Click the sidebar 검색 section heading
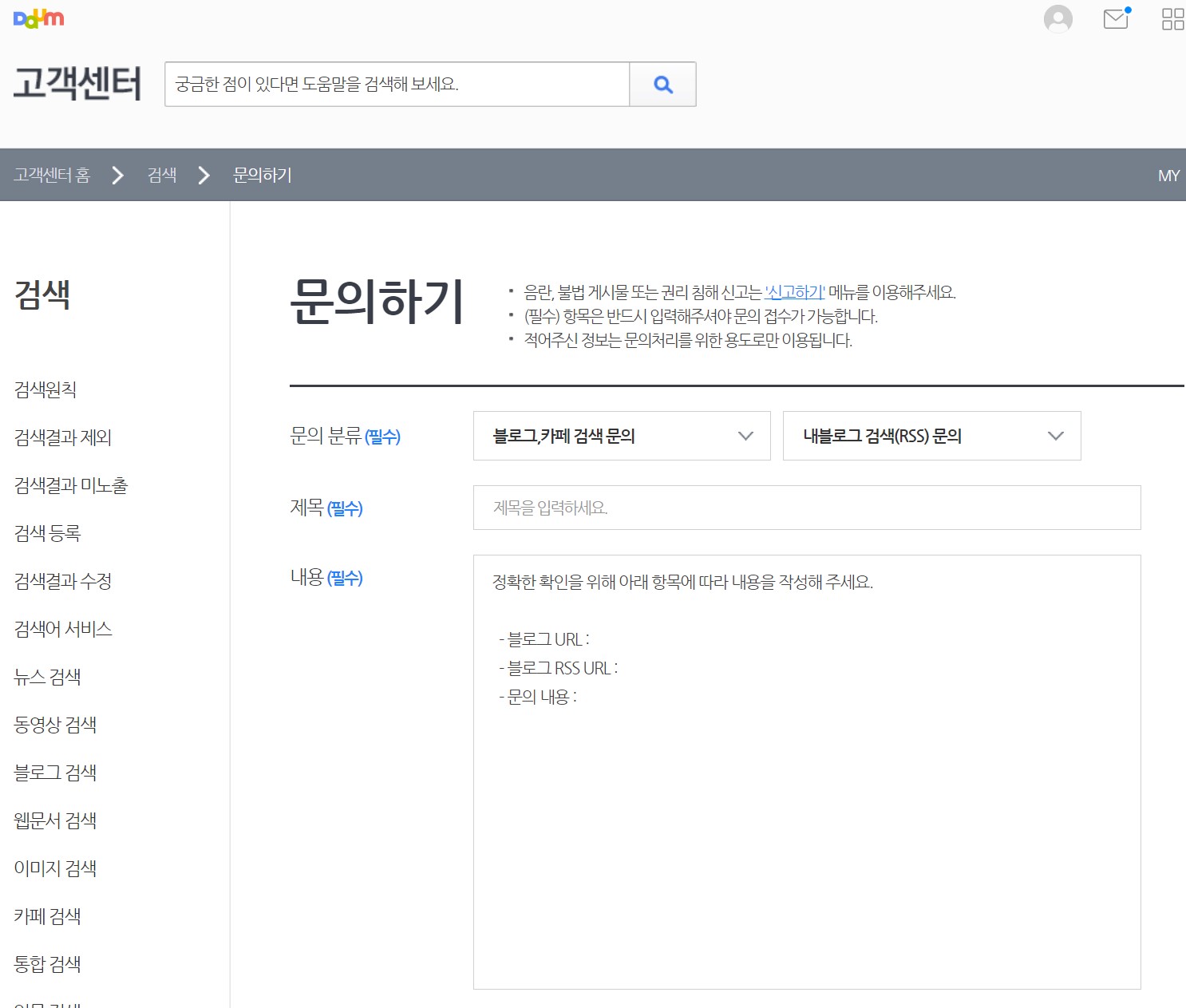 [42, 294]
